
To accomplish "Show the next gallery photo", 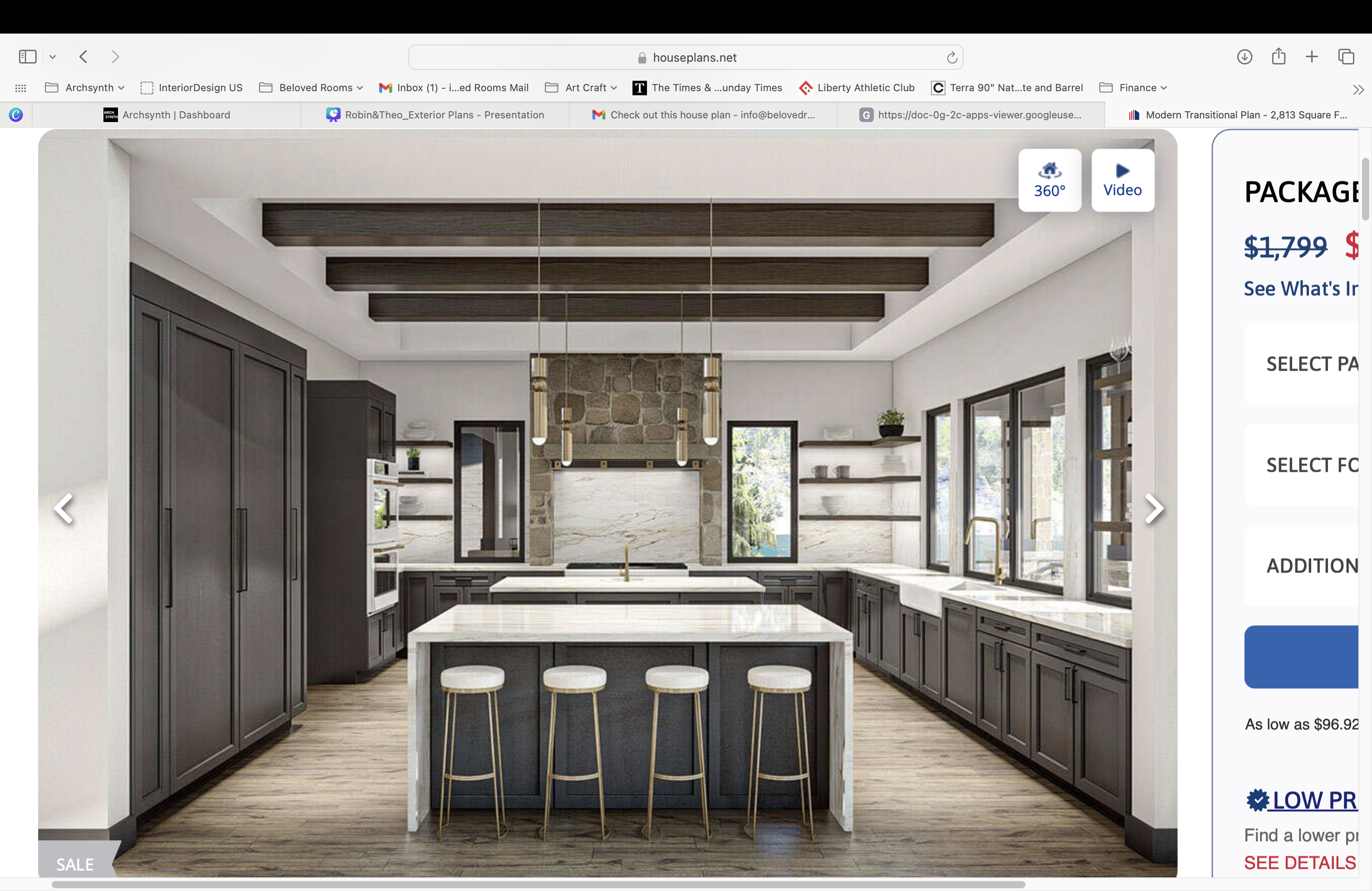I will [x=1153, y=508].
